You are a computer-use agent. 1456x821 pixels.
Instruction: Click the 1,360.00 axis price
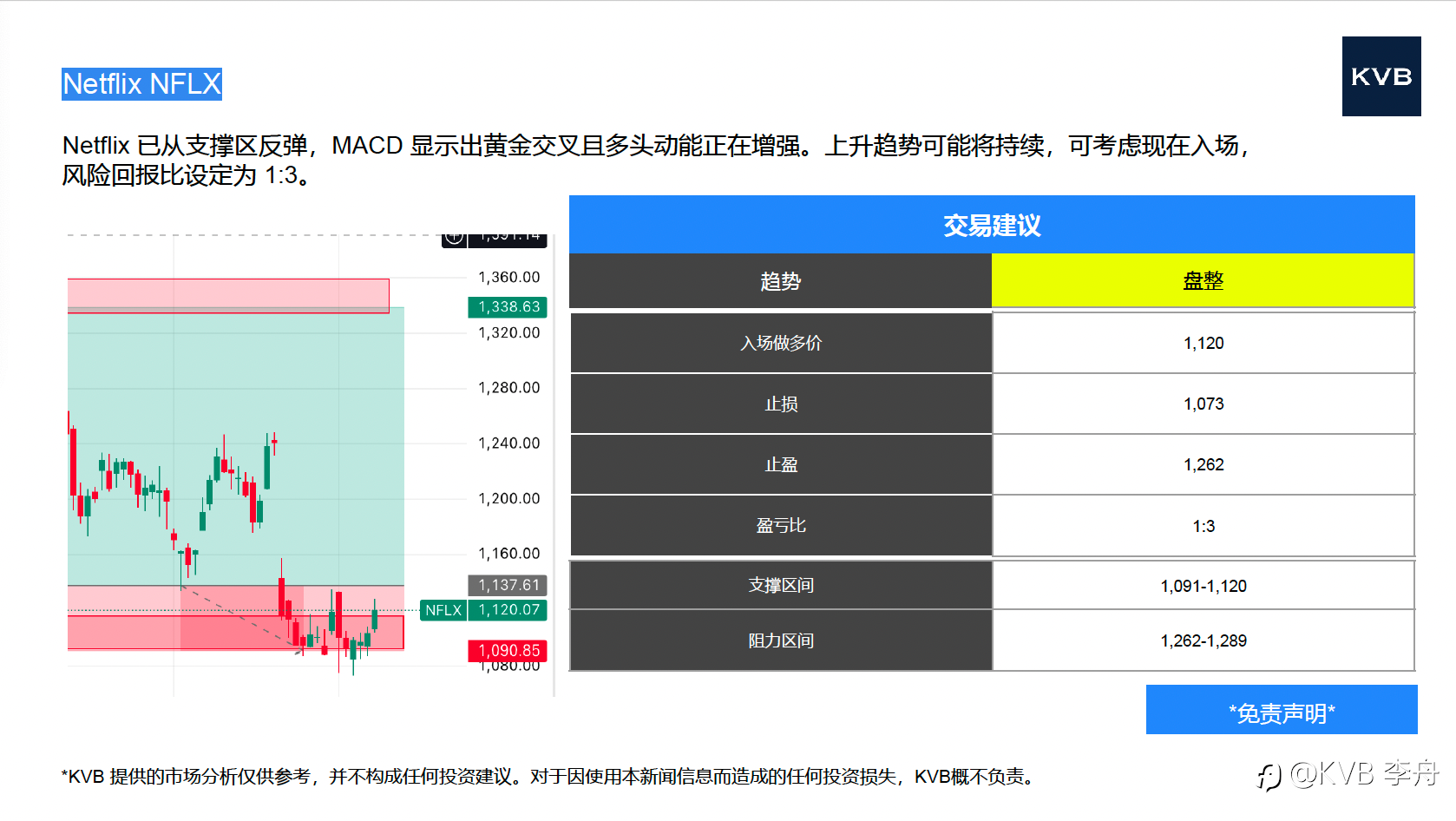[x=509, y=278]
